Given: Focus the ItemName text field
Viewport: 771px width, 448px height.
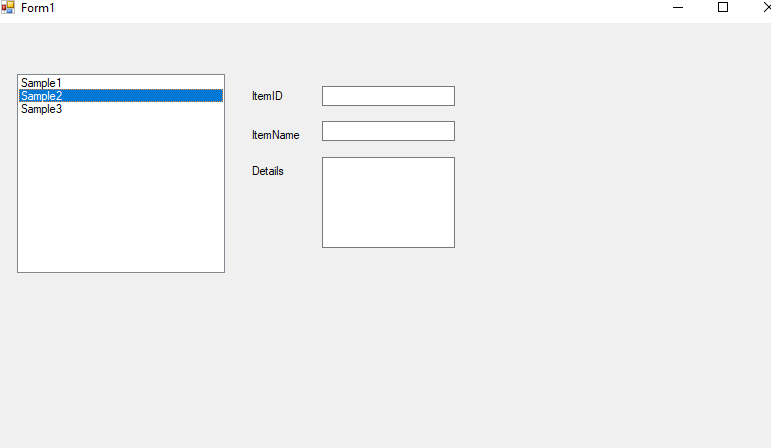Looking at the screenshot, I should click(388, 131).
